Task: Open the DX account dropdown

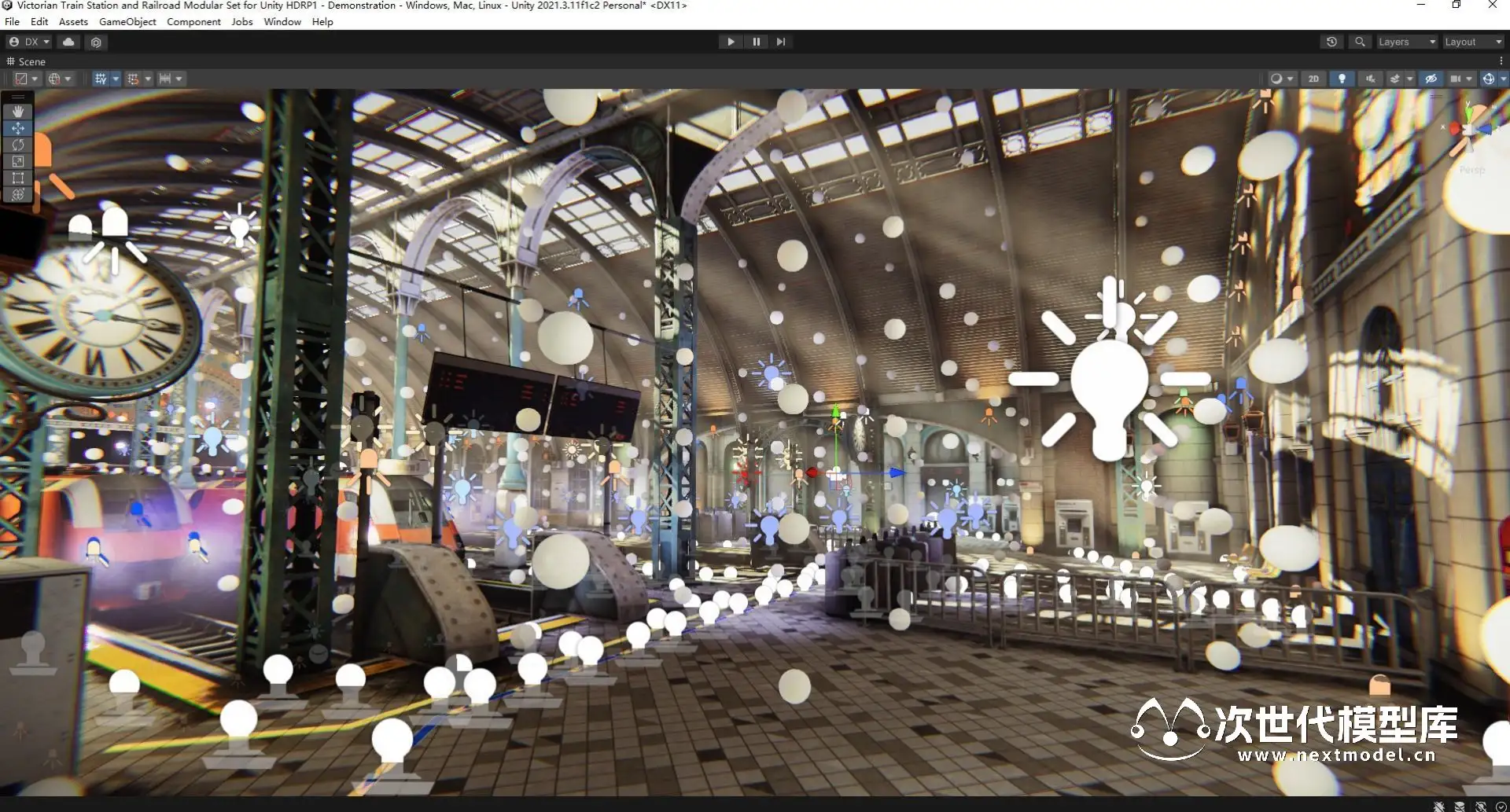Action: (x=29, y=42)
